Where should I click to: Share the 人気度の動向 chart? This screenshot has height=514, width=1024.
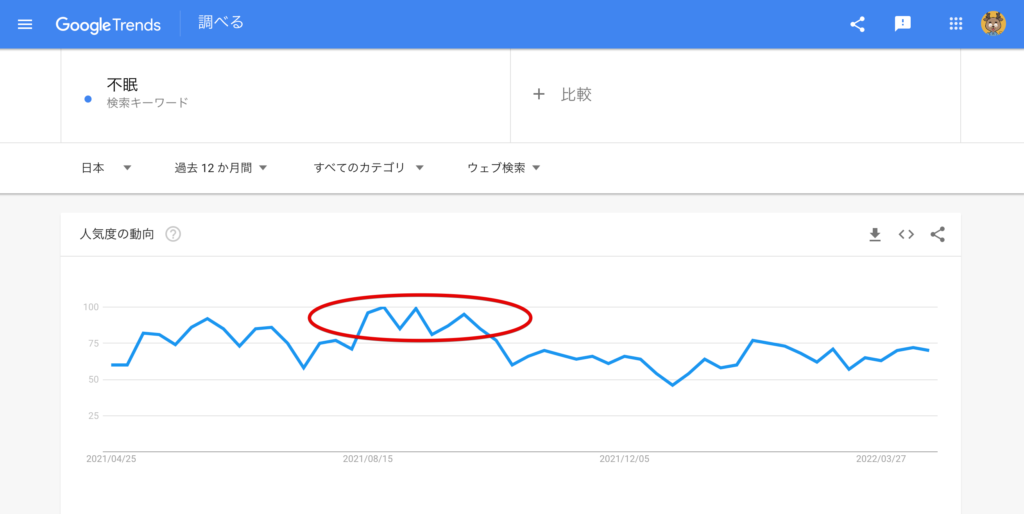point(937,234)
